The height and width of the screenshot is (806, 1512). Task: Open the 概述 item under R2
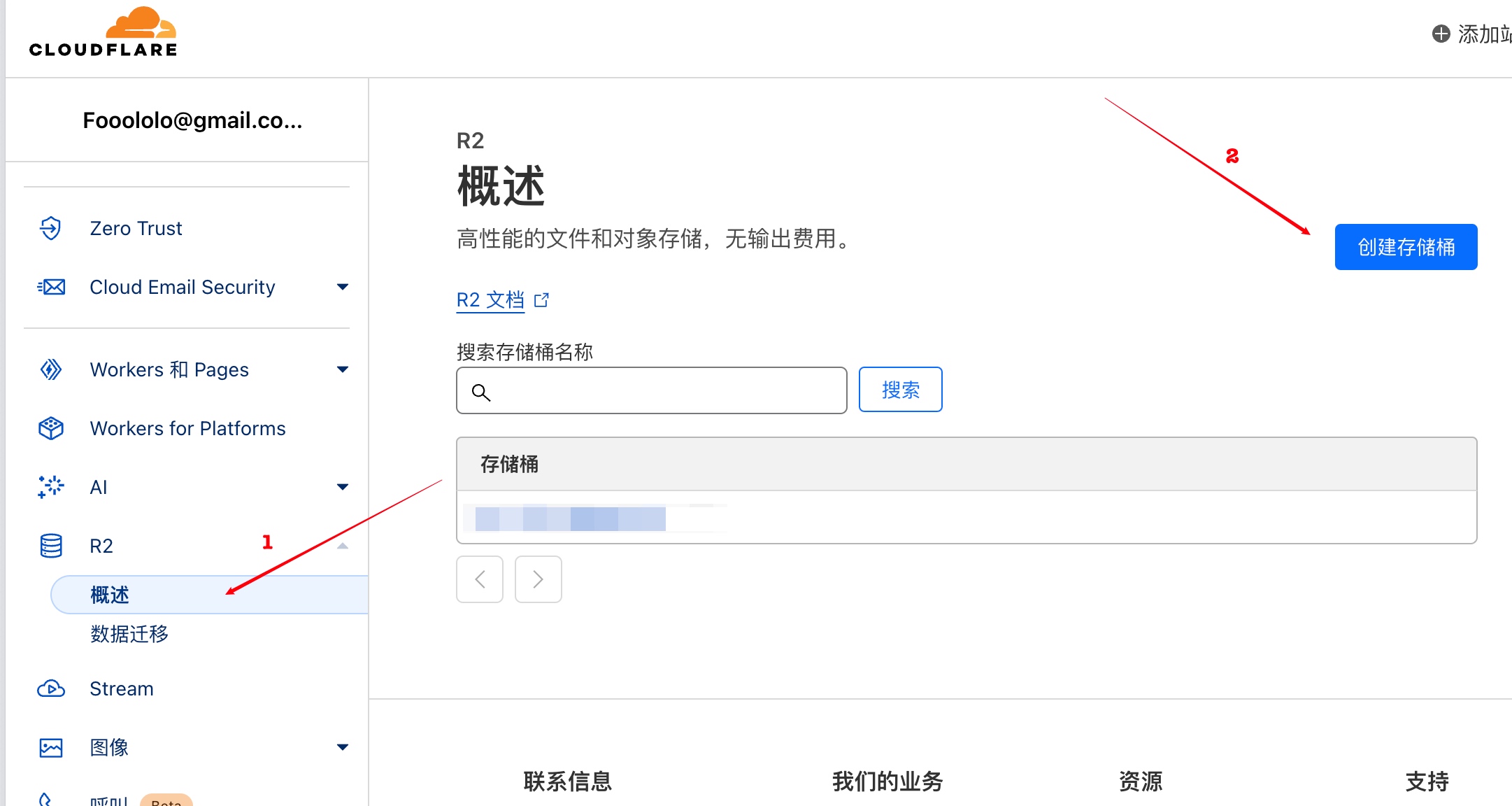point(108,594)
